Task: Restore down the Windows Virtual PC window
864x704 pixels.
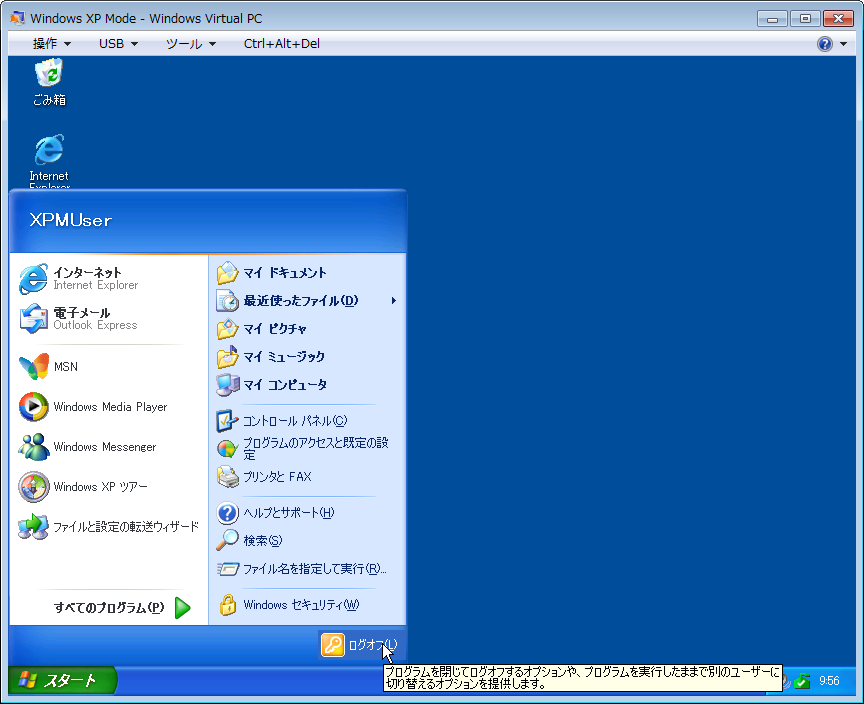Action: pos(805,19)
